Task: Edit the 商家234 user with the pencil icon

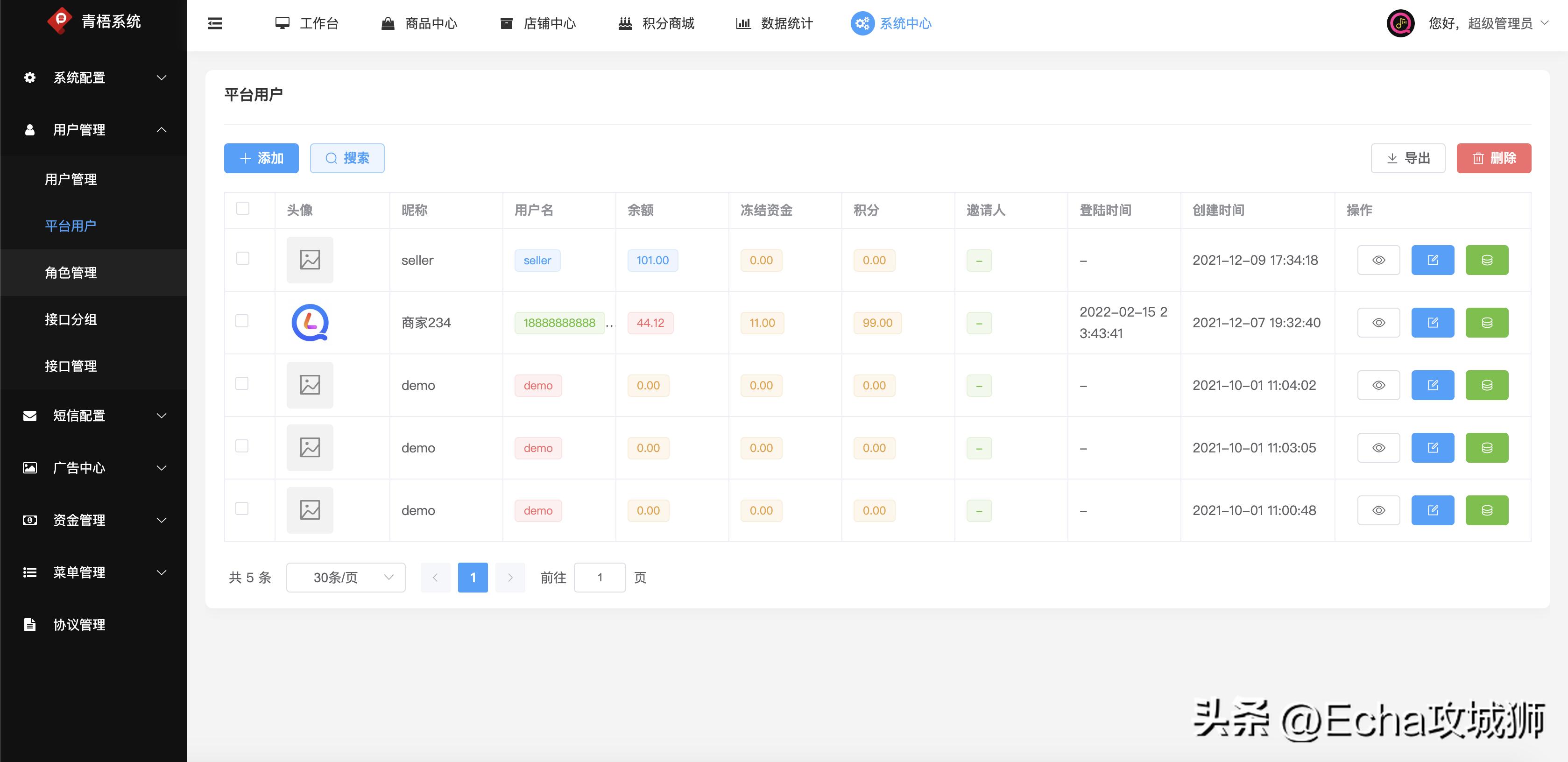Action: (x=1432, y=323)
